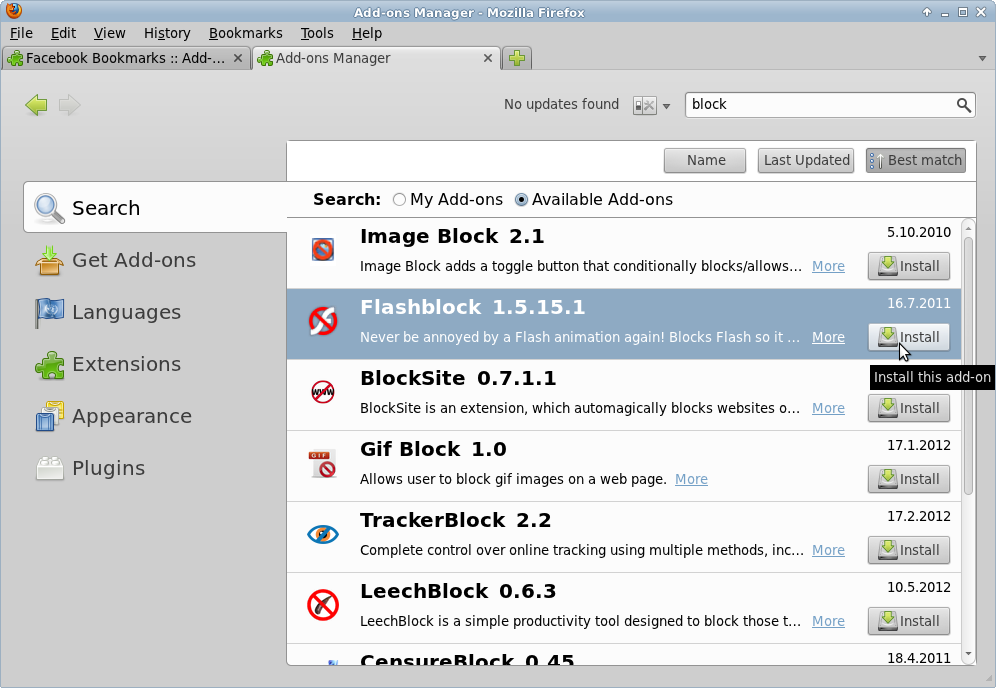The image size is (996, 688).
Task: Open Get Add-ons category
Action: pos(155,260)
